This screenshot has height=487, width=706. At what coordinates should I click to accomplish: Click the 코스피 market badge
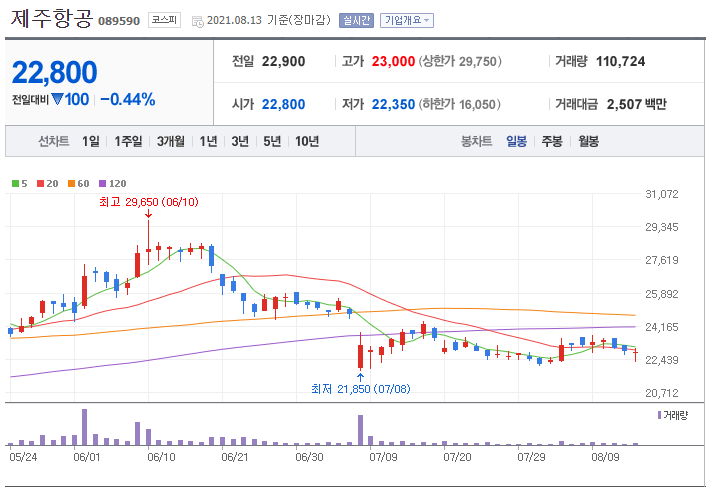click(x=164, y=20)
